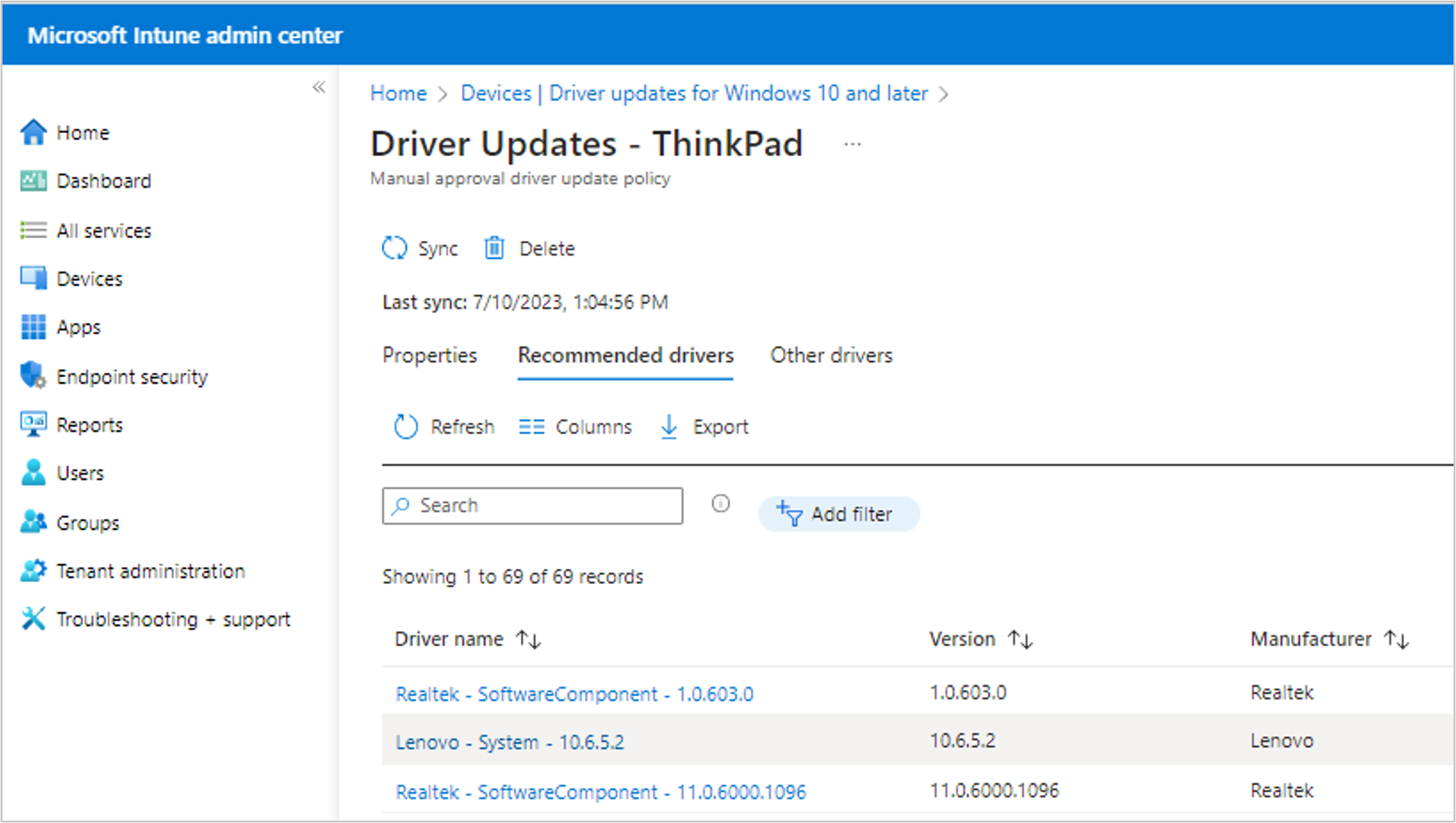The width and height of the screenshot is (1456, 823).
Task: Open Devices Driver updates breadcrumb link
Action: coord(694,93)
